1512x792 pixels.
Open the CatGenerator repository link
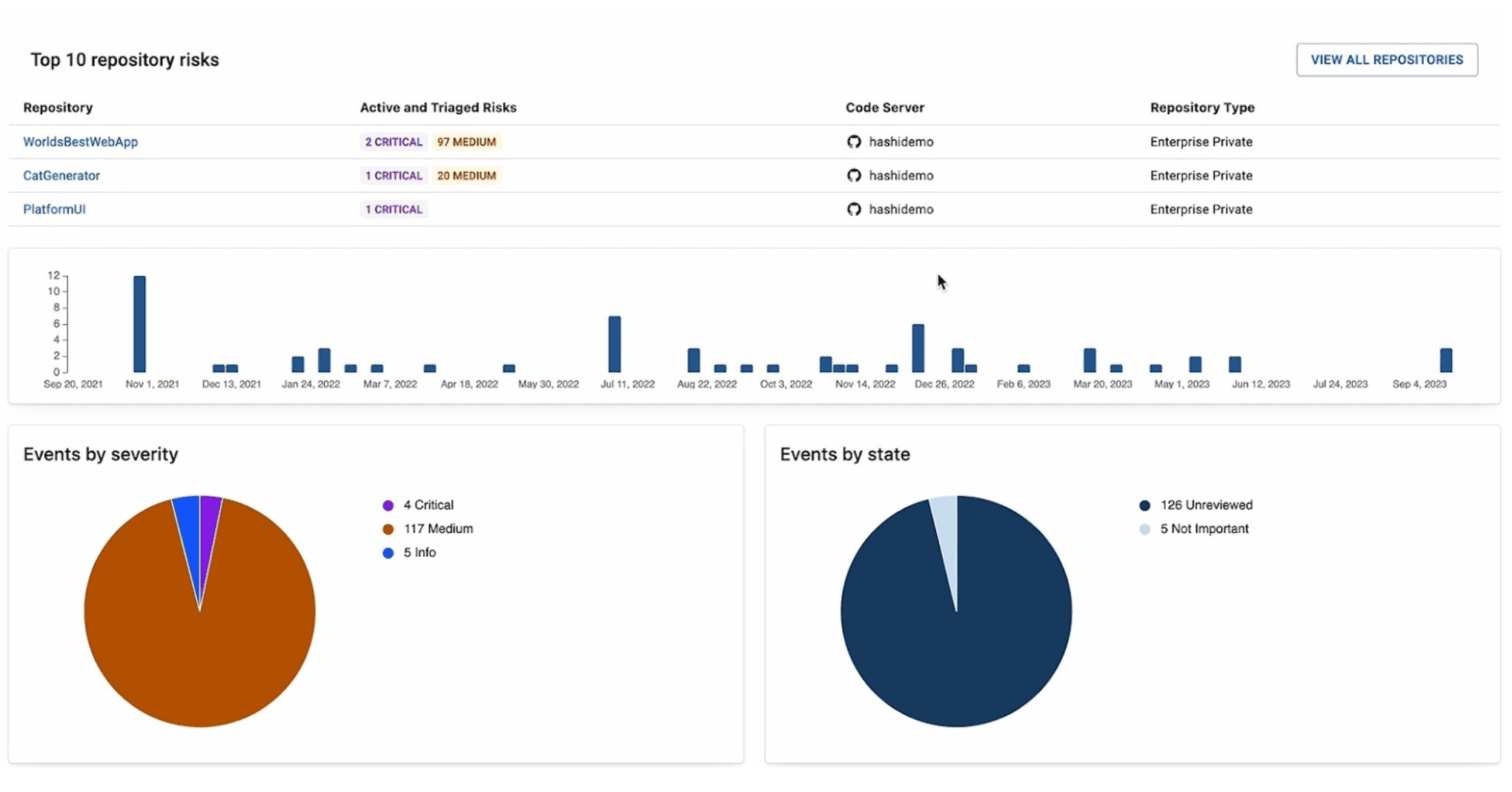coord(62,176)
